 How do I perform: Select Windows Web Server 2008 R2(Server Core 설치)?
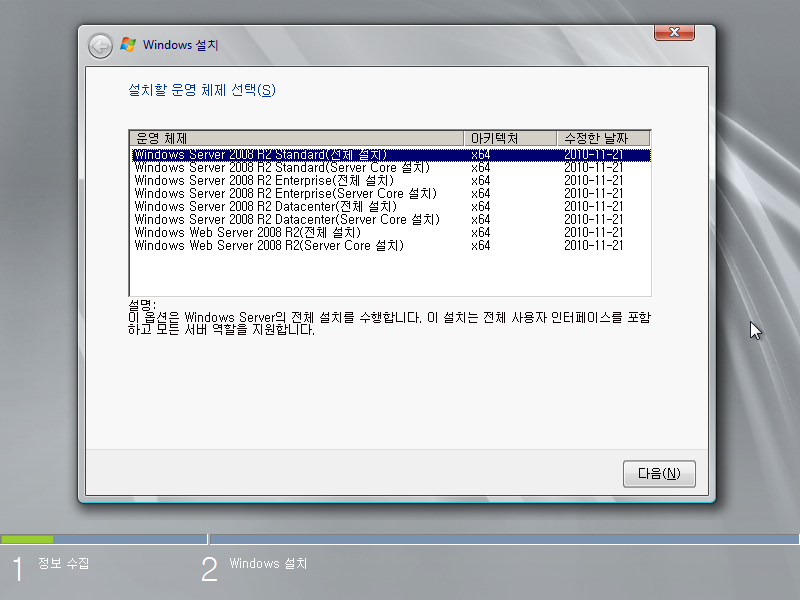tap(391, 246)
